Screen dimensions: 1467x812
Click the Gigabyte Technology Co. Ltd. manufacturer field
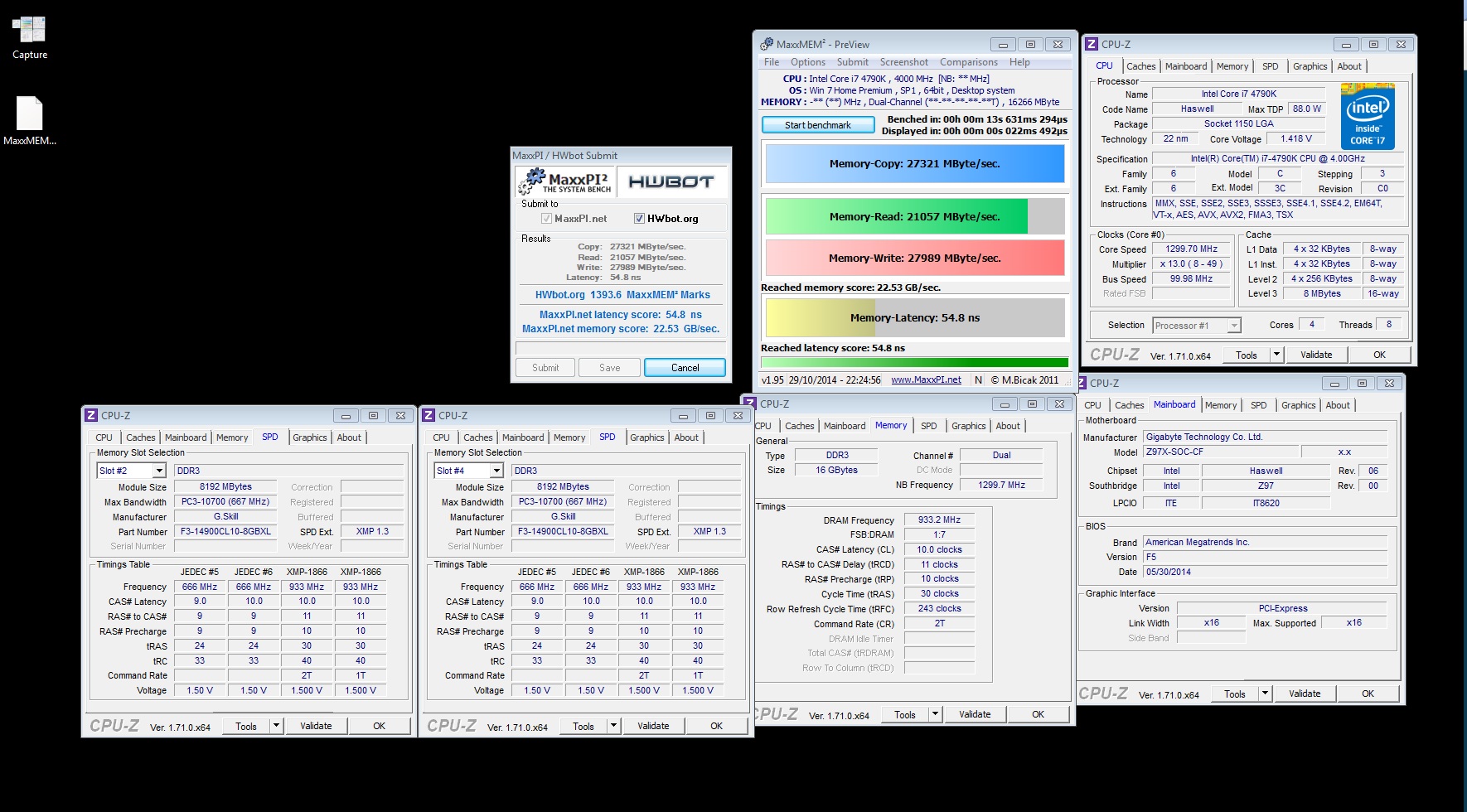pos(1265,437)
